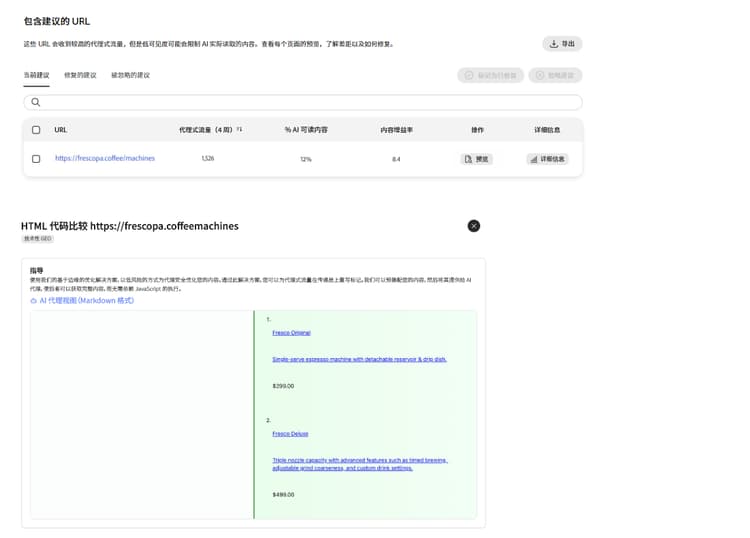
Task: Close the HTML 代码比较 panel with the X
Action: coord(474,226)
